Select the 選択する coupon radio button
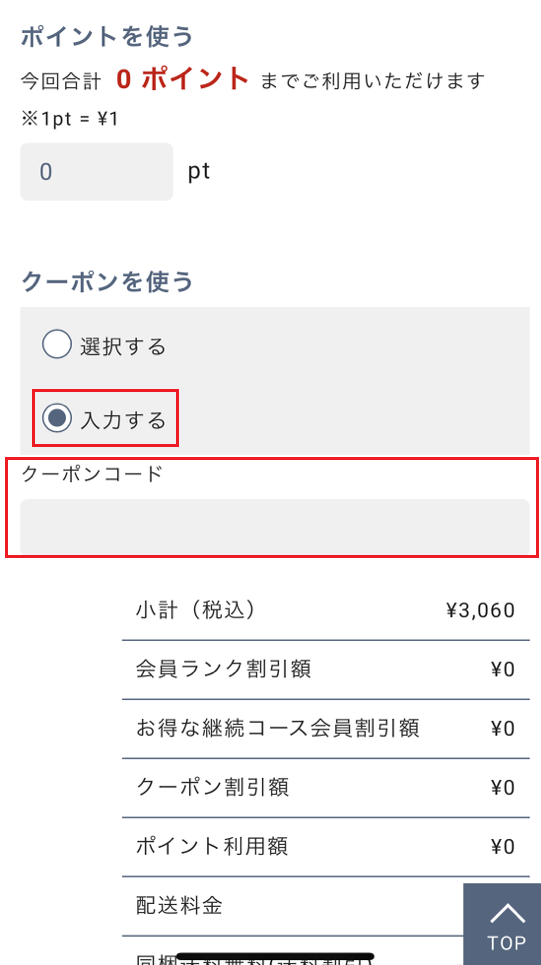The image size is (541, 965). pos(57,345)
